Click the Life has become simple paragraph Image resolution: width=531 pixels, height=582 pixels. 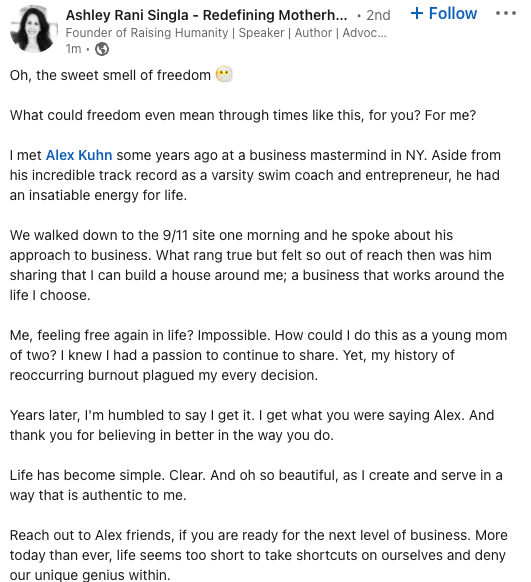pyautogui.click(x=256, y=485)
